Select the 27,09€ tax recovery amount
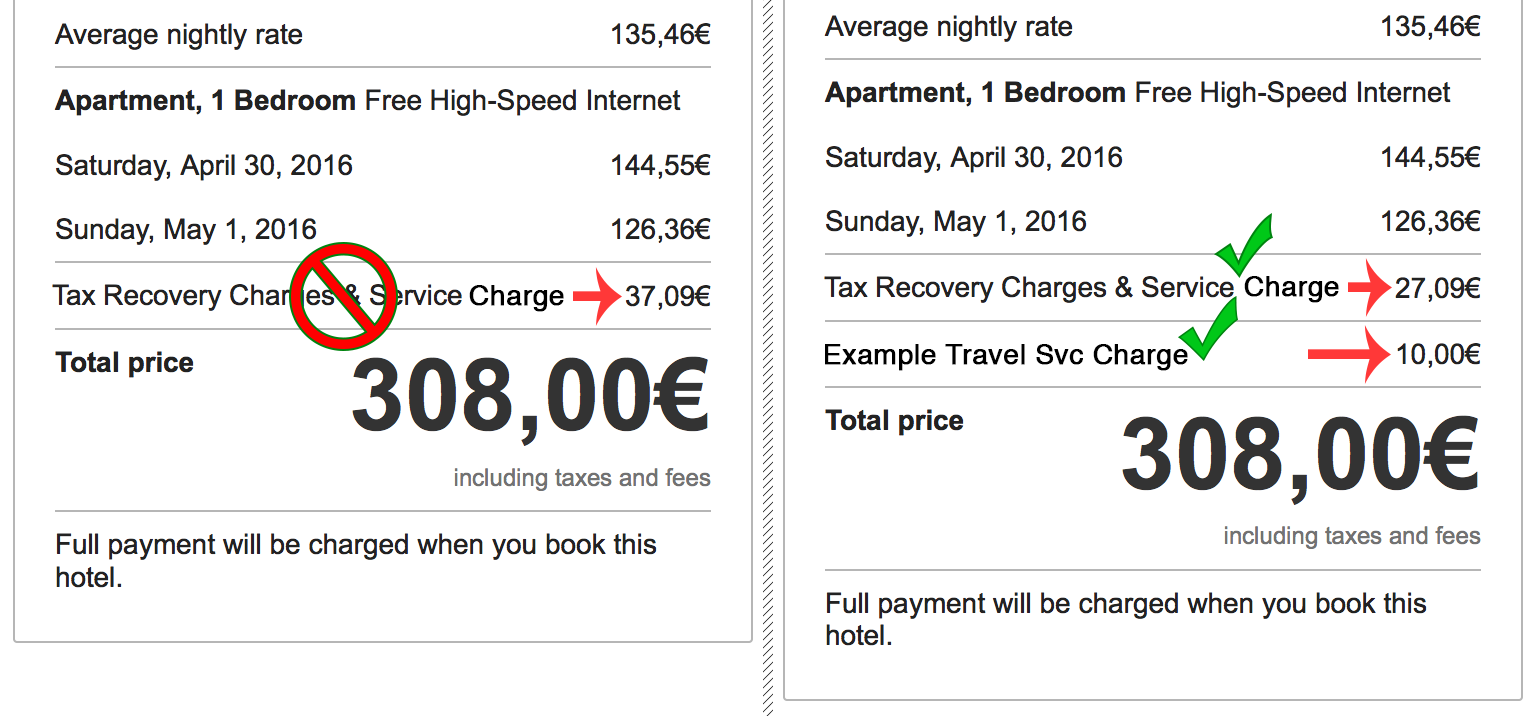This screenshot has height=716, width=1526. click(1438, 288)
